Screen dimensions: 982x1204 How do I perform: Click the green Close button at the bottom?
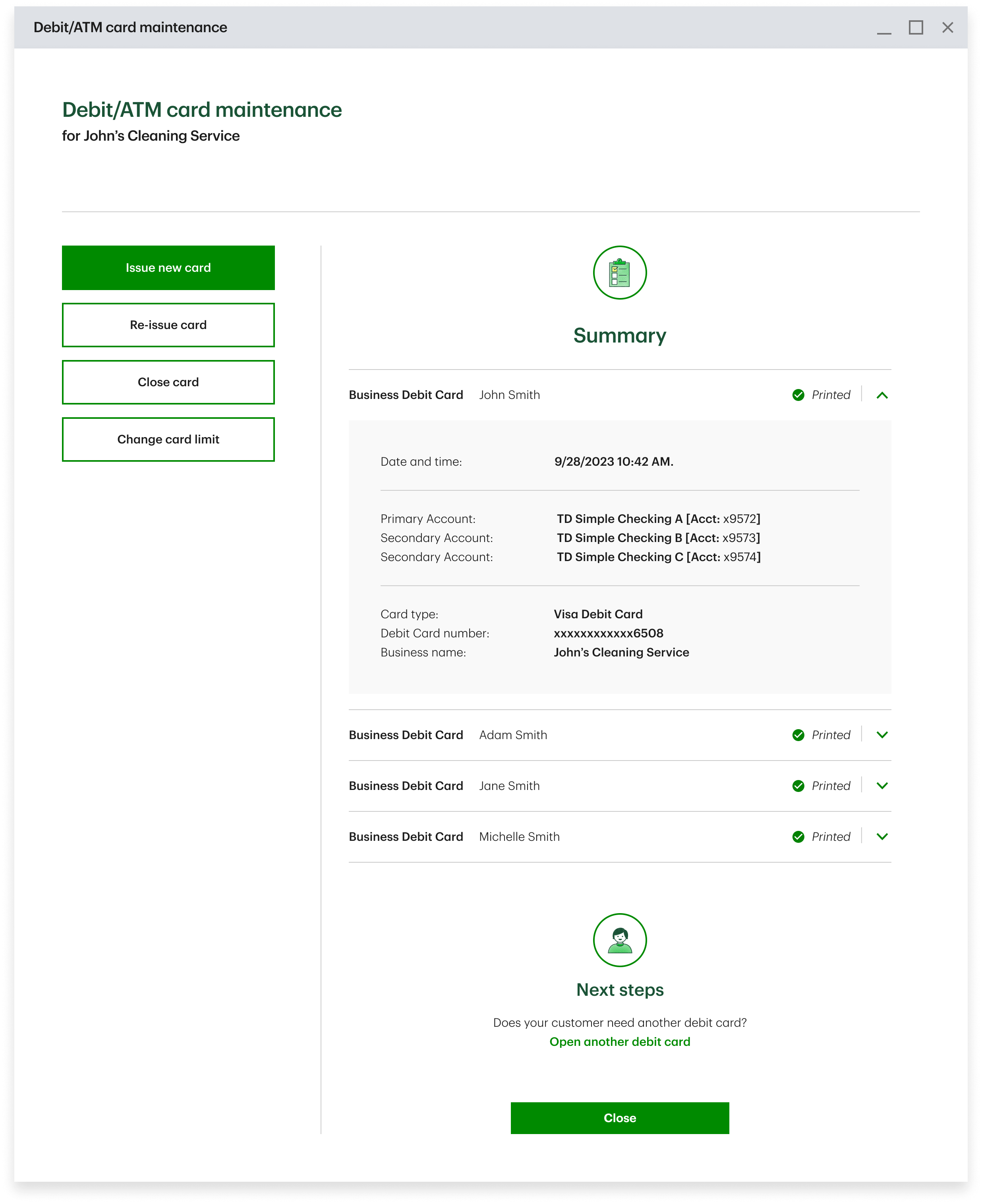(619, 1118)
